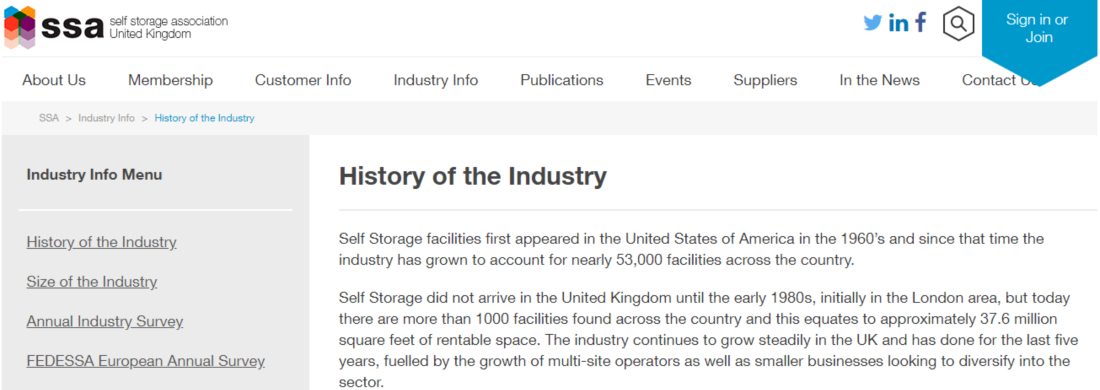Click Sign in or Join button

point(1037,29)
